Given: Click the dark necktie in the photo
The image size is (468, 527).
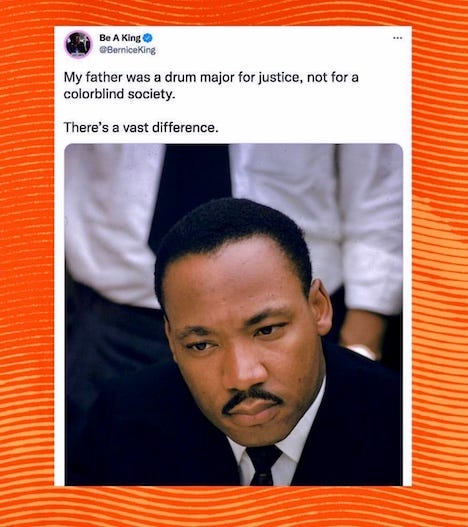Looking at the screenshot, I should pos(264,465).
